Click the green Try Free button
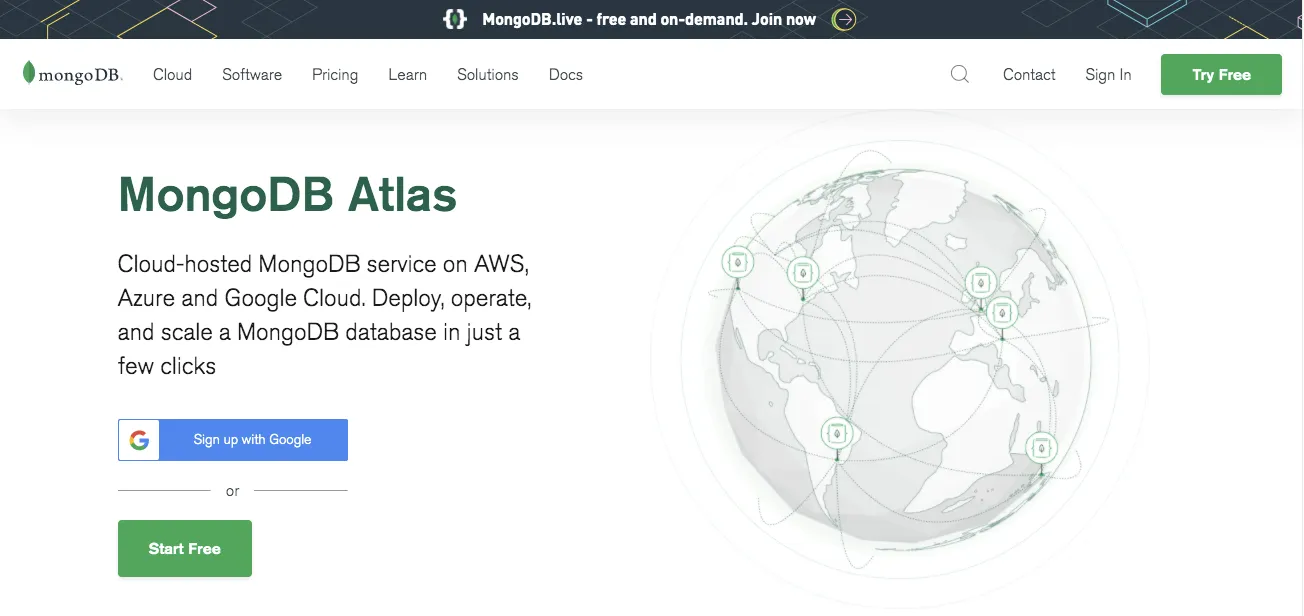Screen dimensions: 1304x616 1221,75
